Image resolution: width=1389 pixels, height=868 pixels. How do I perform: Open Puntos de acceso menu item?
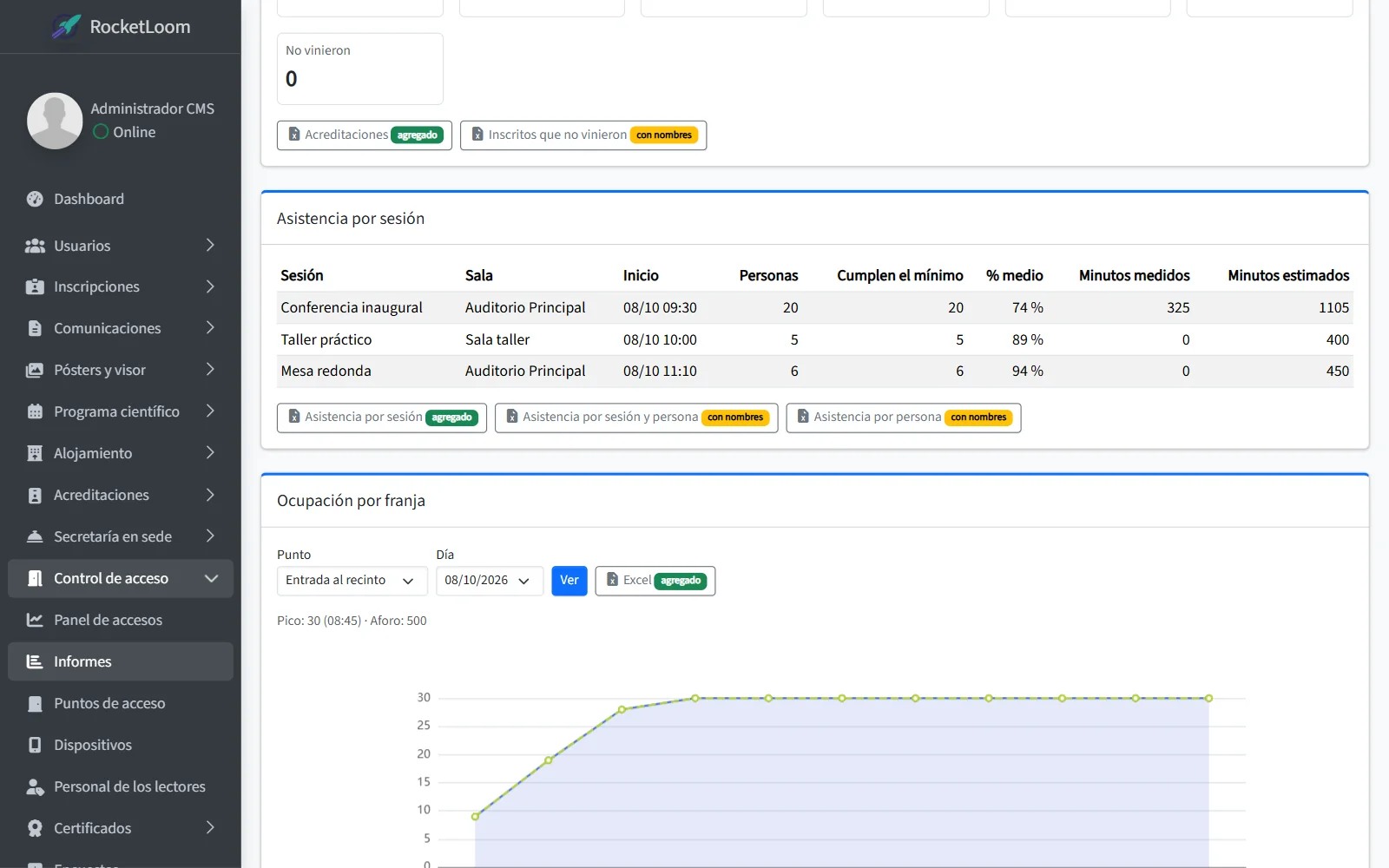121,703
